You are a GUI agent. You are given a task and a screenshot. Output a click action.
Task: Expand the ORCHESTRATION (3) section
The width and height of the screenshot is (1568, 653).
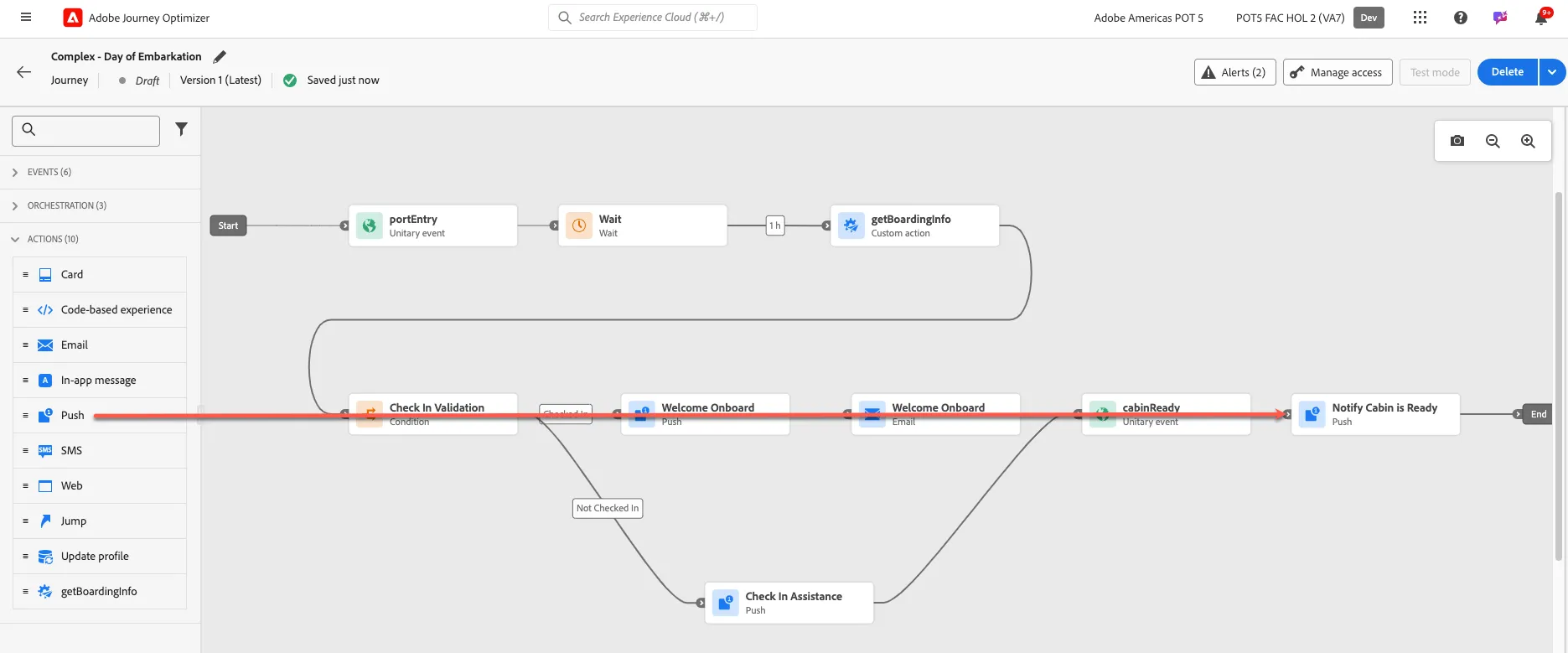pyautogui.click(x=100, y=205)
